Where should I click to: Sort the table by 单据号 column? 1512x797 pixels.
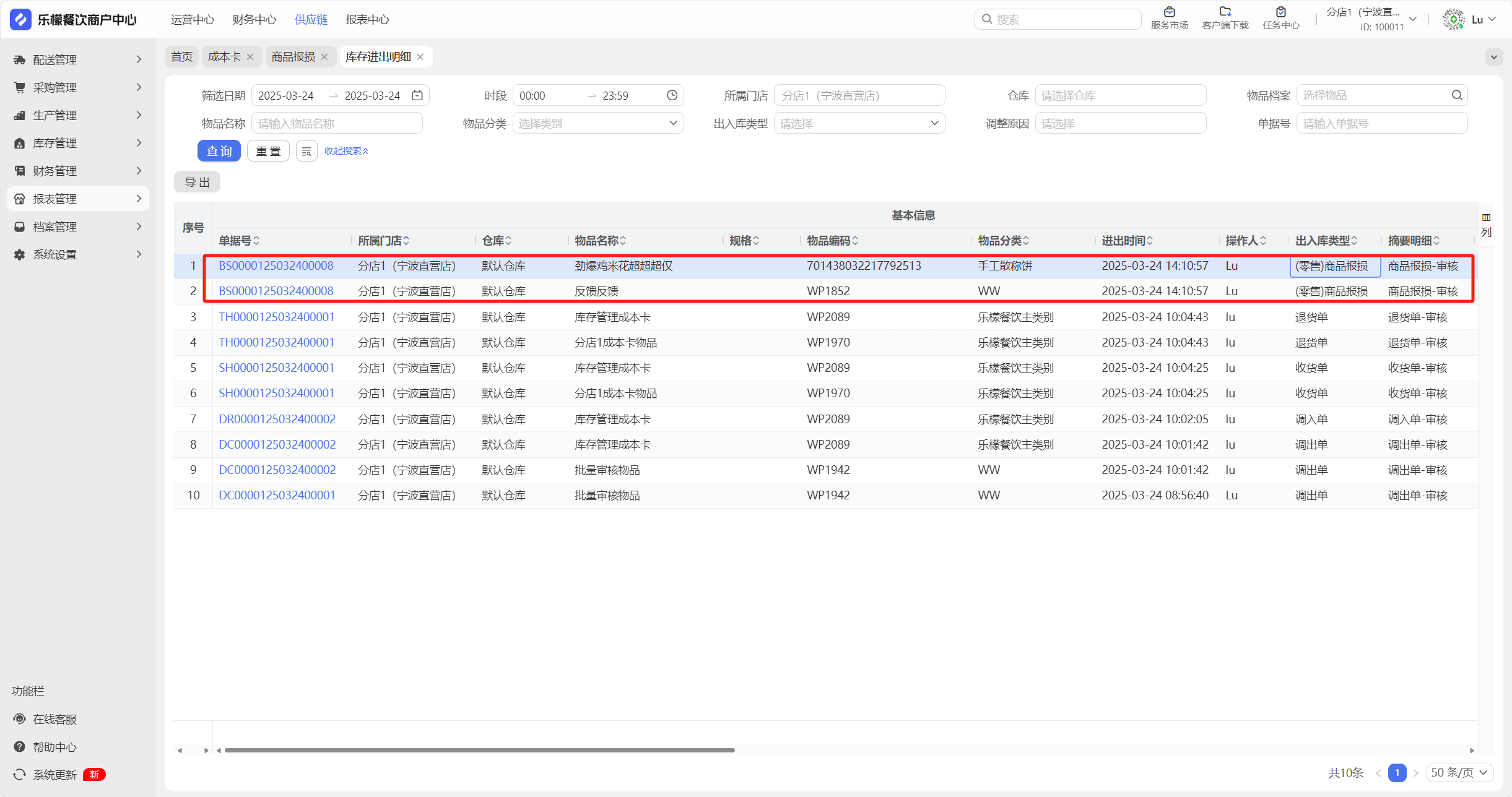[x=256, y=241]
